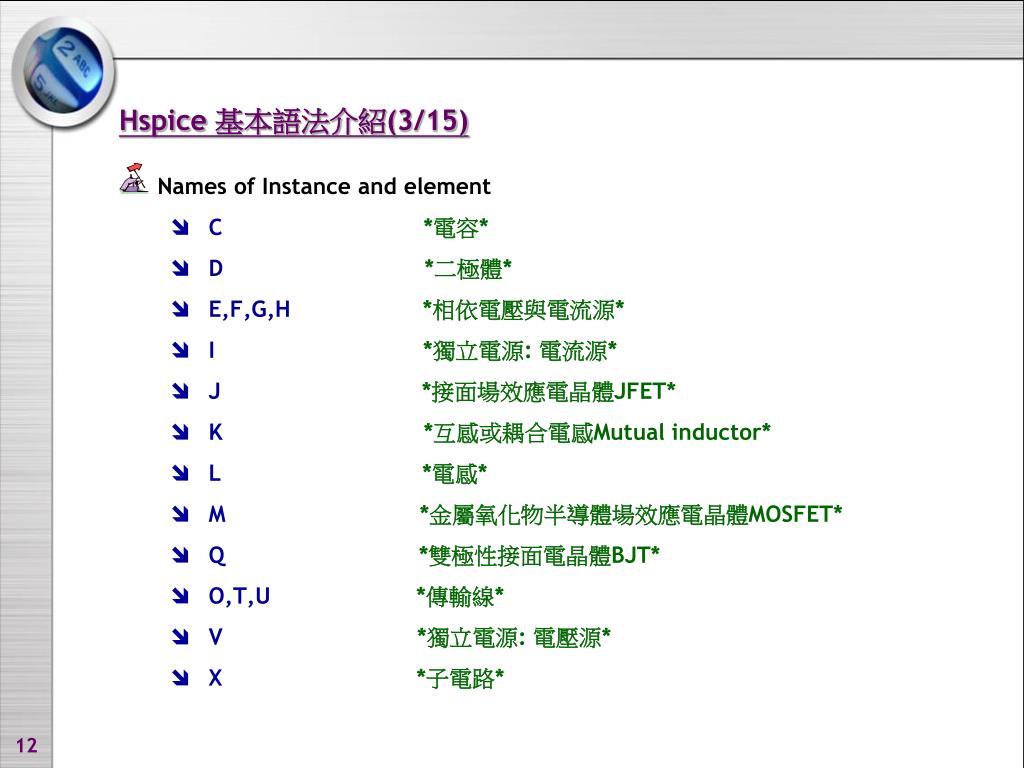Click the description *電容*

456,228
